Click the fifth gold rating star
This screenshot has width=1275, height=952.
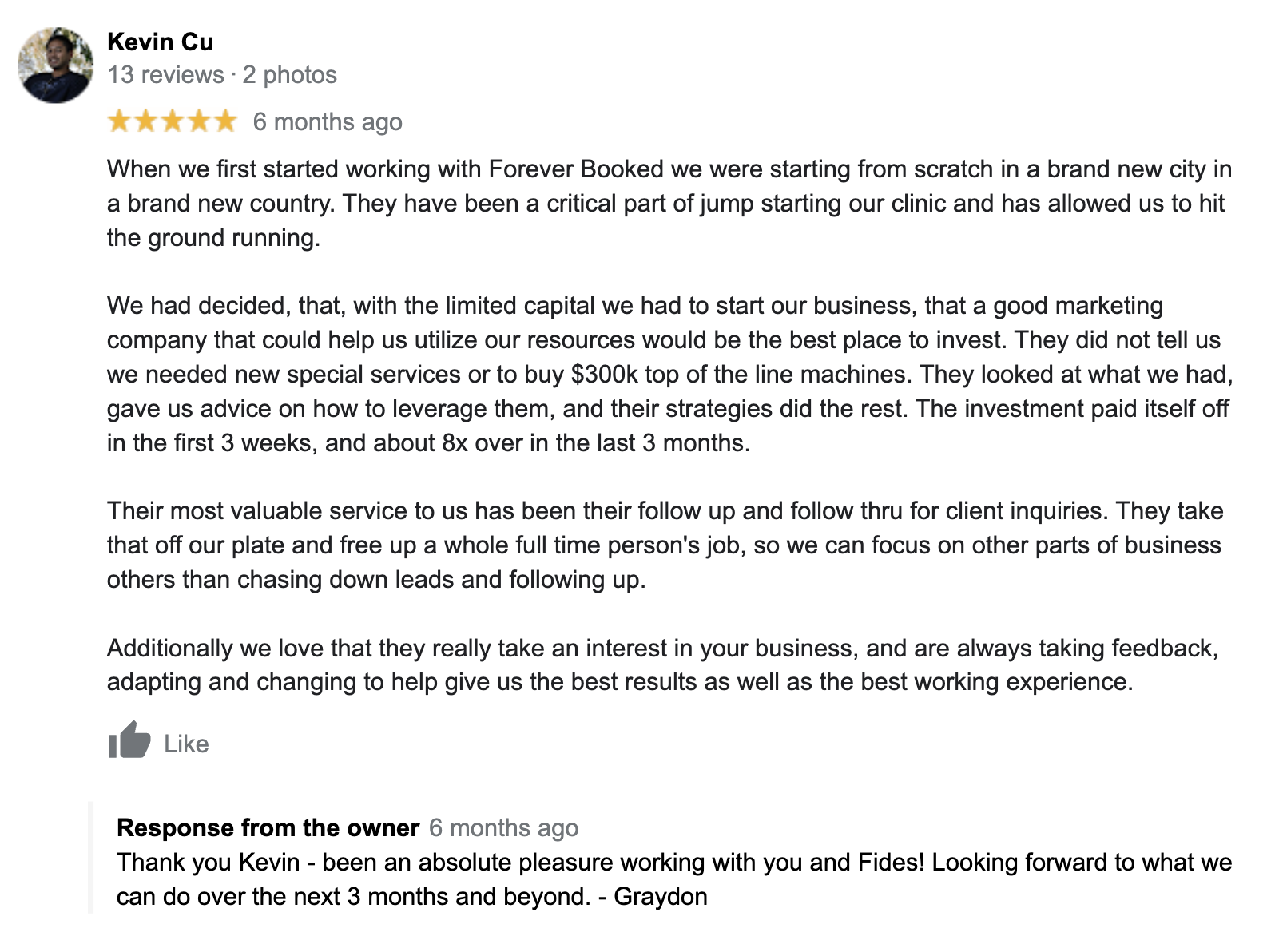226,121
